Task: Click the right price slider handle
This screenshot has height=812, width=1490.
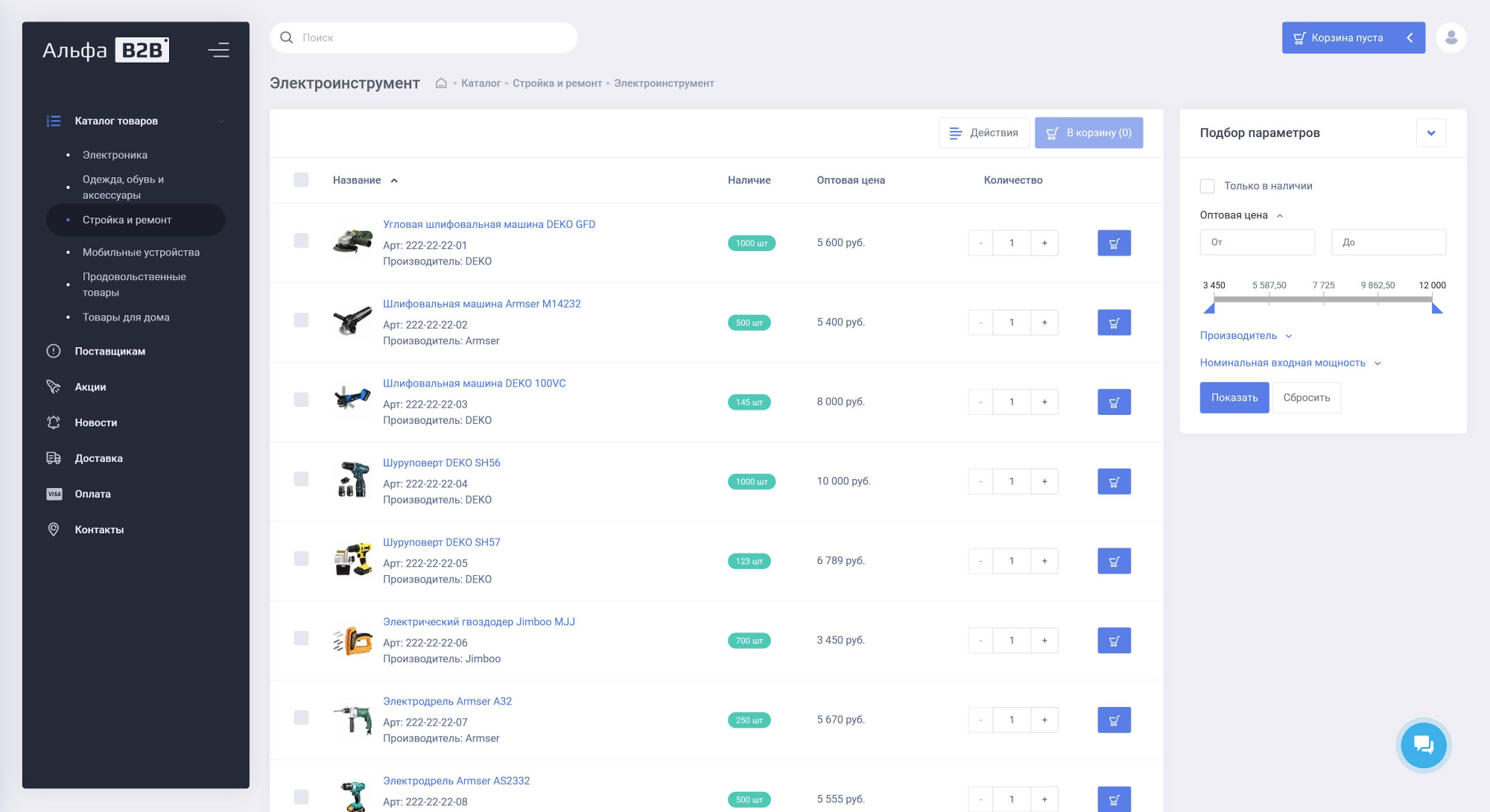Action: (1437, 308)
